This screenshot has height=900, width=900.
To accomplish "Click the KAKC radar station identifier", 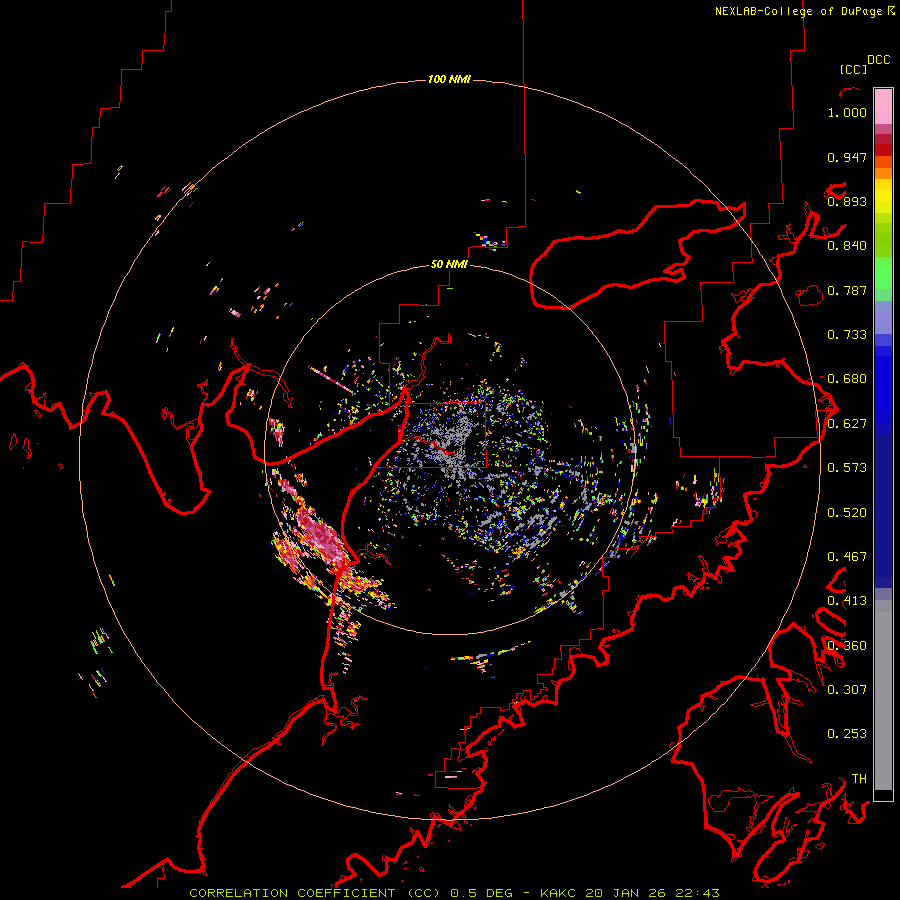I will point(559,893).
